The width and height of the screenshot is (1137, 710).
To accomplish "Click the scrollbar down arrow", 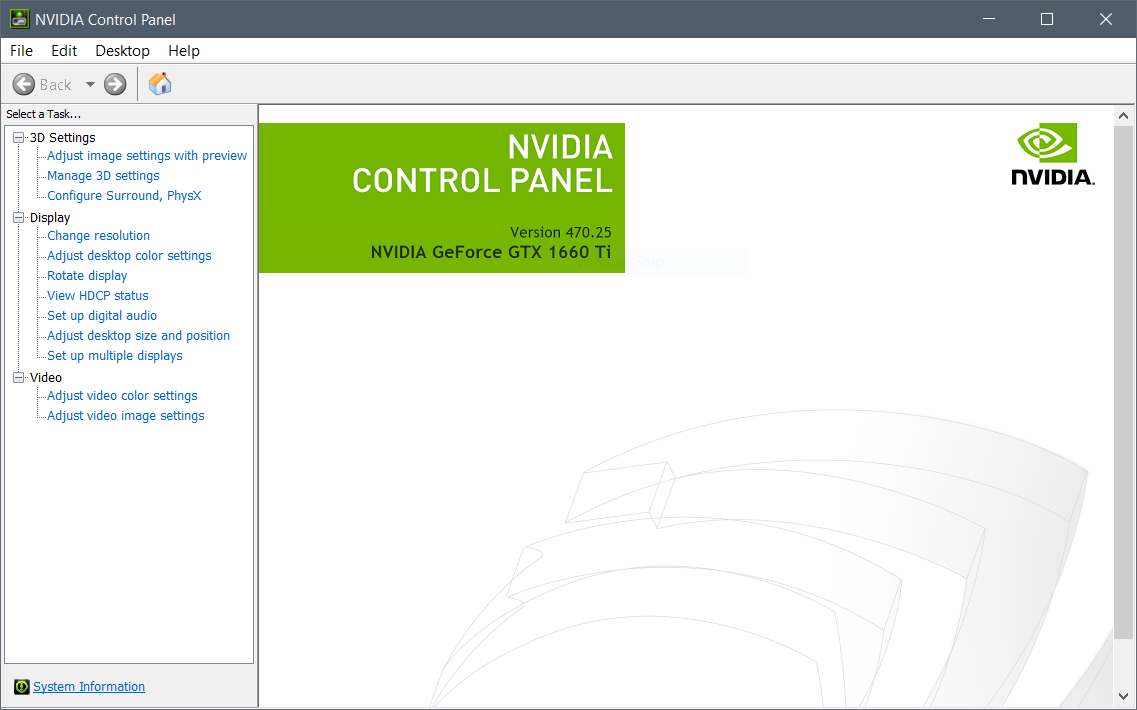I will (1123, 697).
